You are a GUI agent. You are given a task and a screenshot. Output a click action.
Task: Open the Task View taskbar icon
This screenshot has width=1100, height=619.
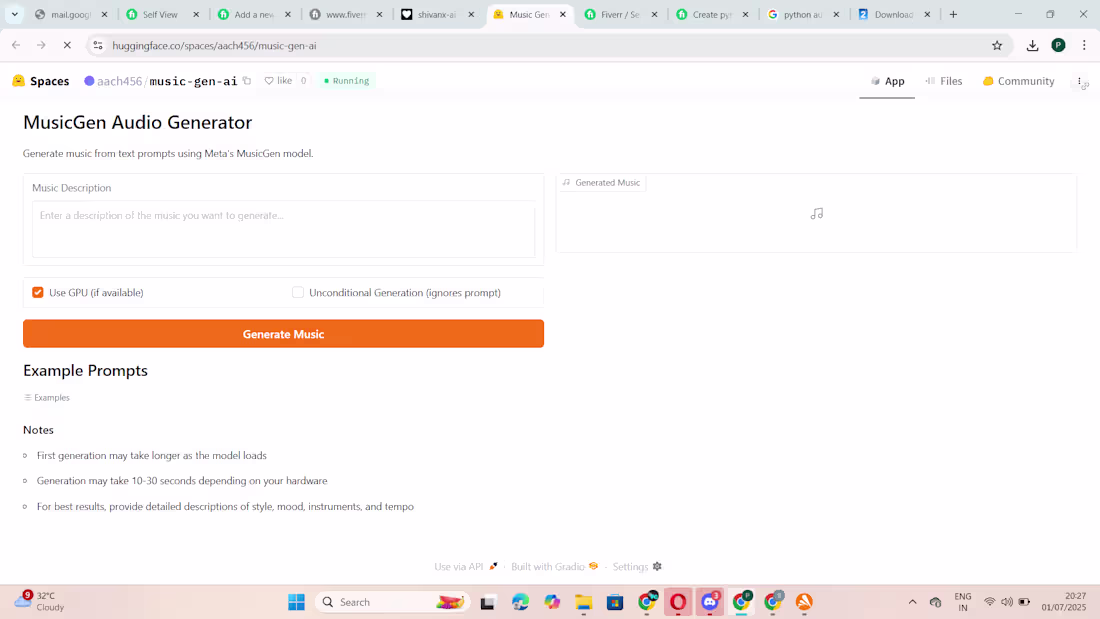pyautogui.click(x=488, y=602)
